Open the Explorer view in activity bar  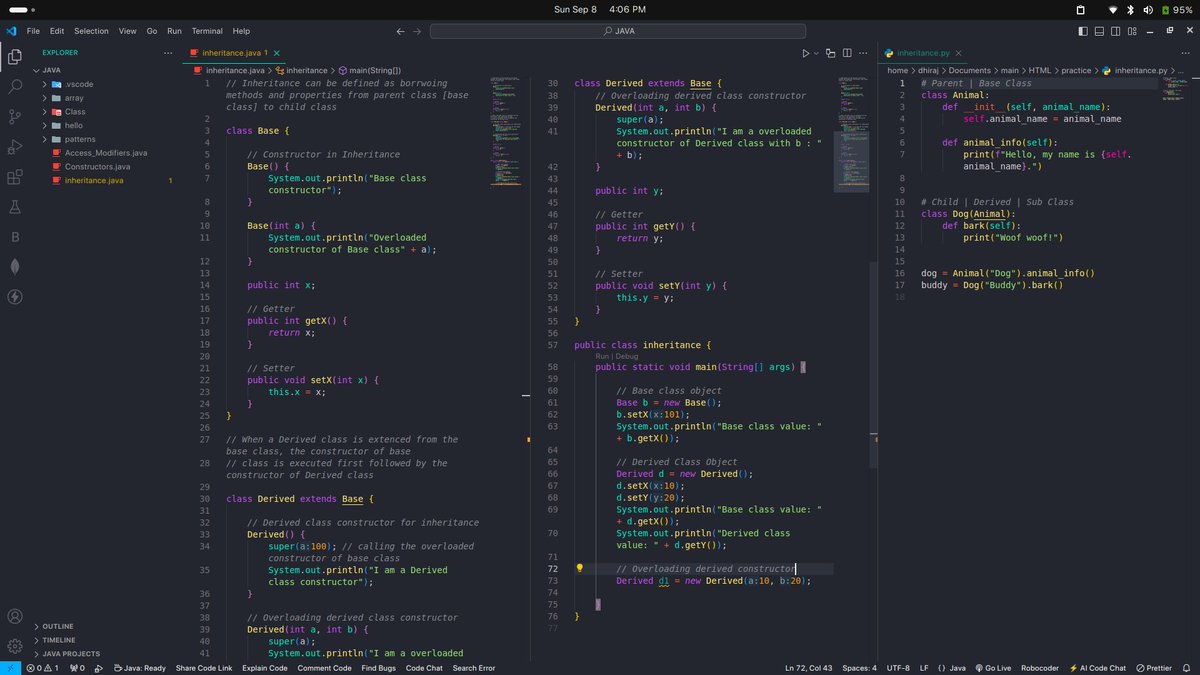15,57
